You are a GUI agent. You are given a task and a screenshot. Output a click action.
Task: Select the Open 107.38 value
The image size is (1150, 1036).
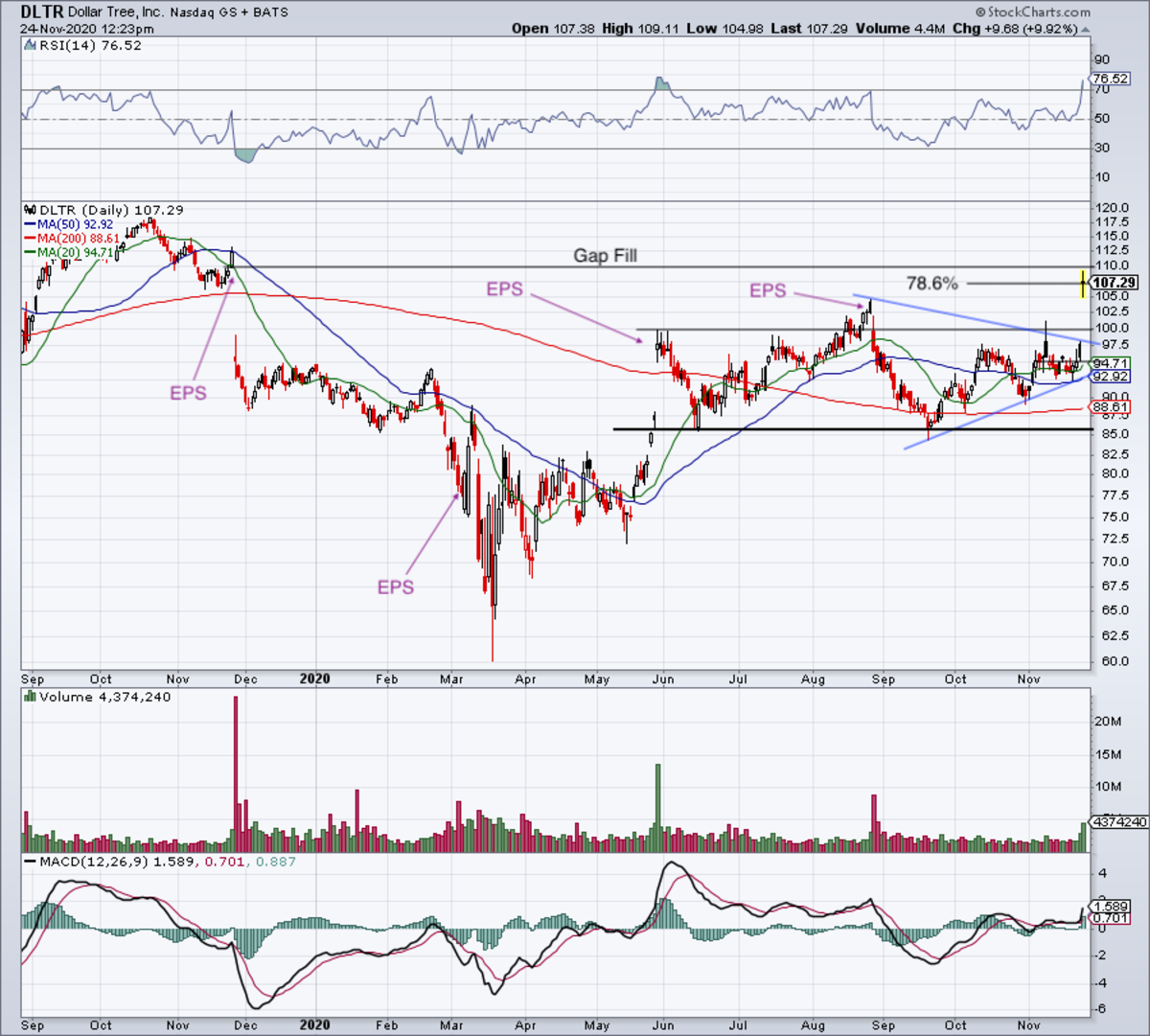[555, 29]
